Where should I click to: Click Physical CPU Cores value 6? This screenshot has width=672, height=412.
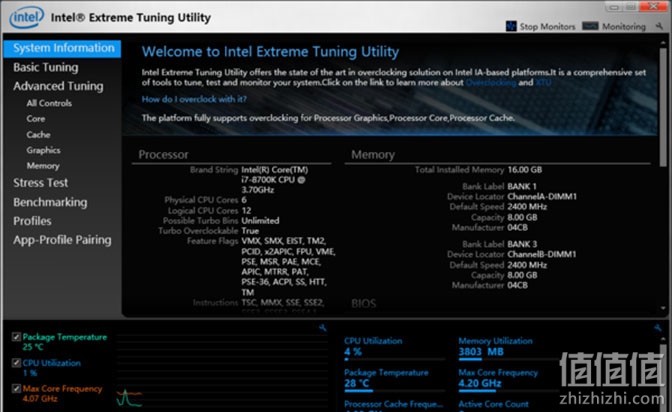244,200
